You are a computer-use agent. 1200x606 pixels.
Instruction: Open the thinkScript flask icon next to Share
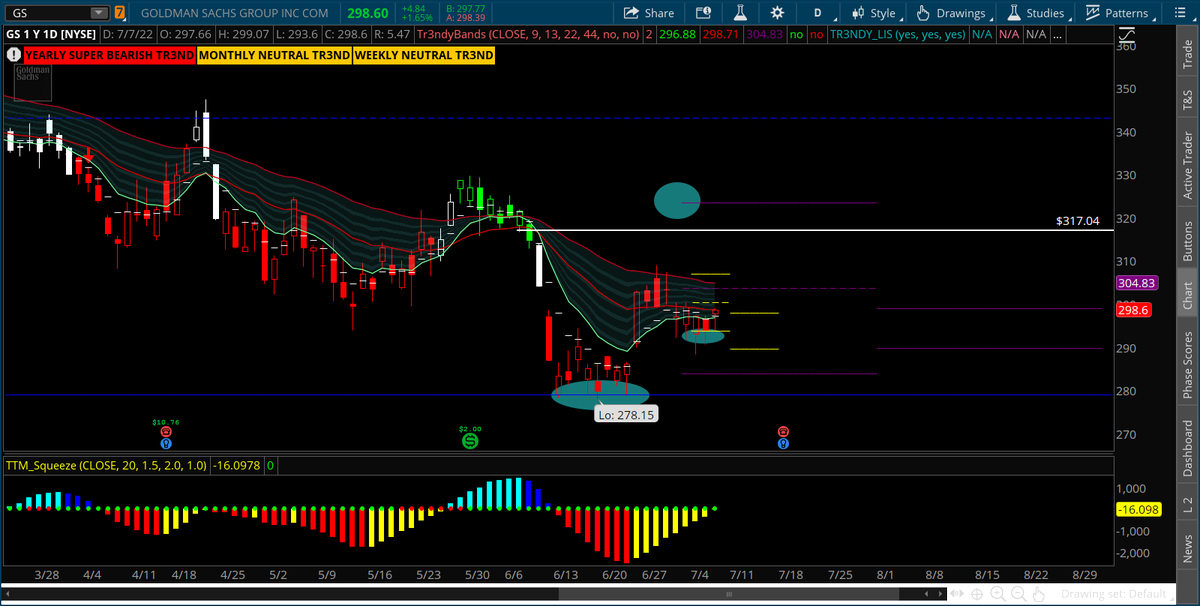741,13
